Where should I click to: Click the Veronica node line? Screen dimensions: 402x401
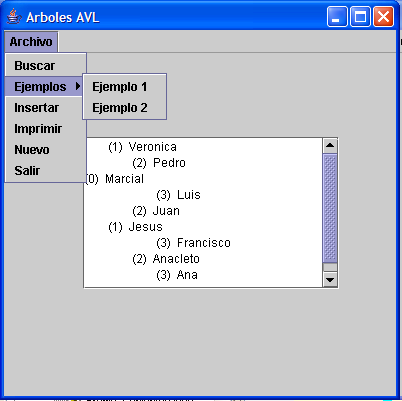point(143,147)
